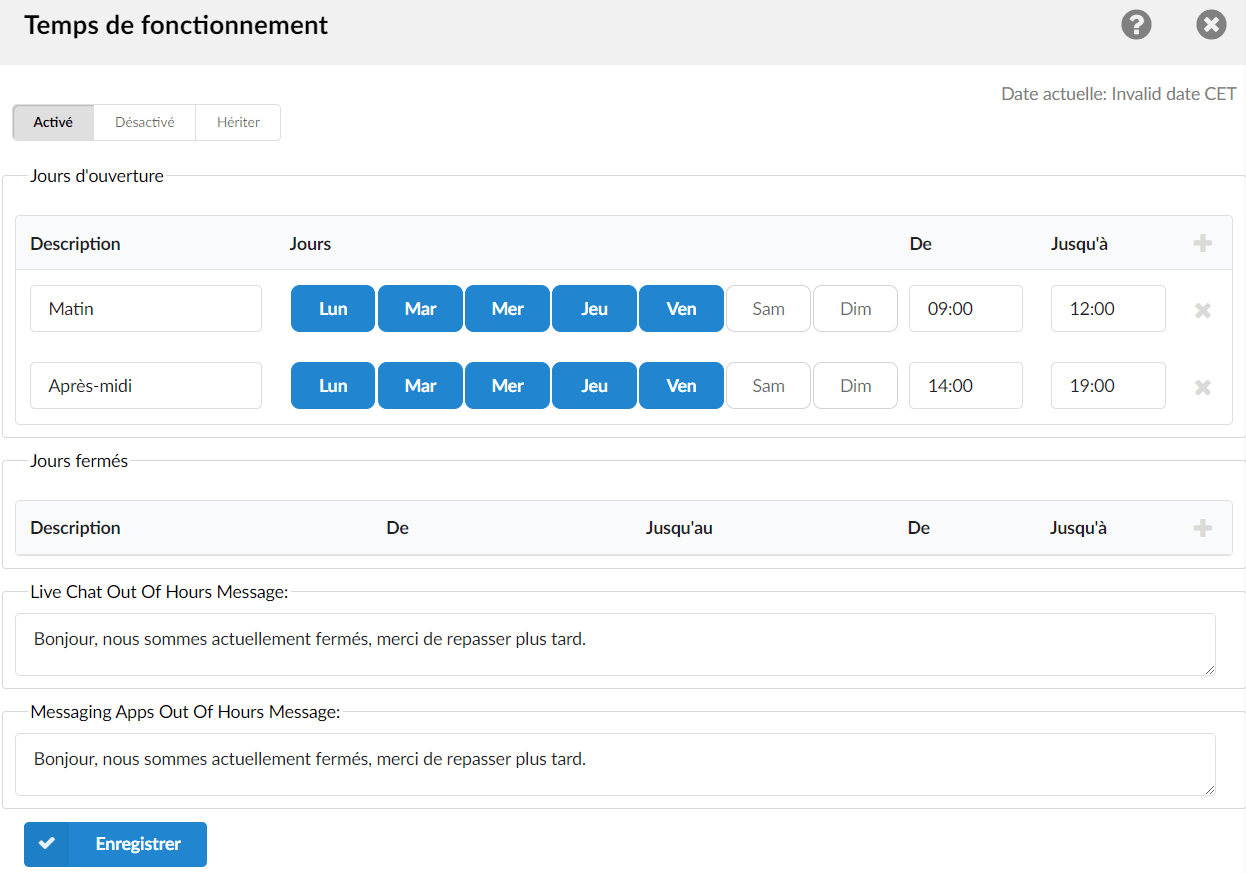1246x873 pixels.
Task: Toggle Lun for the Matin row
Action: pyautogui.click(x=333, y=308)
